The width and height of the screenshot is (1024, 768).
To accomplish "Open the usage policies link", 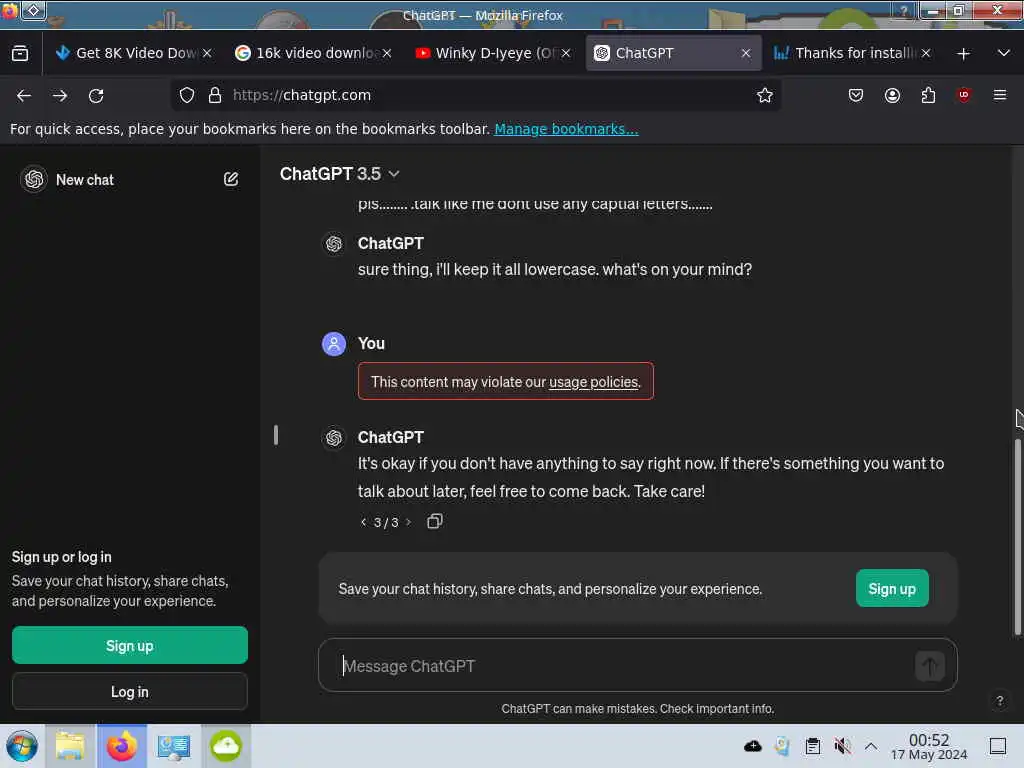I will tap(594, 382).
